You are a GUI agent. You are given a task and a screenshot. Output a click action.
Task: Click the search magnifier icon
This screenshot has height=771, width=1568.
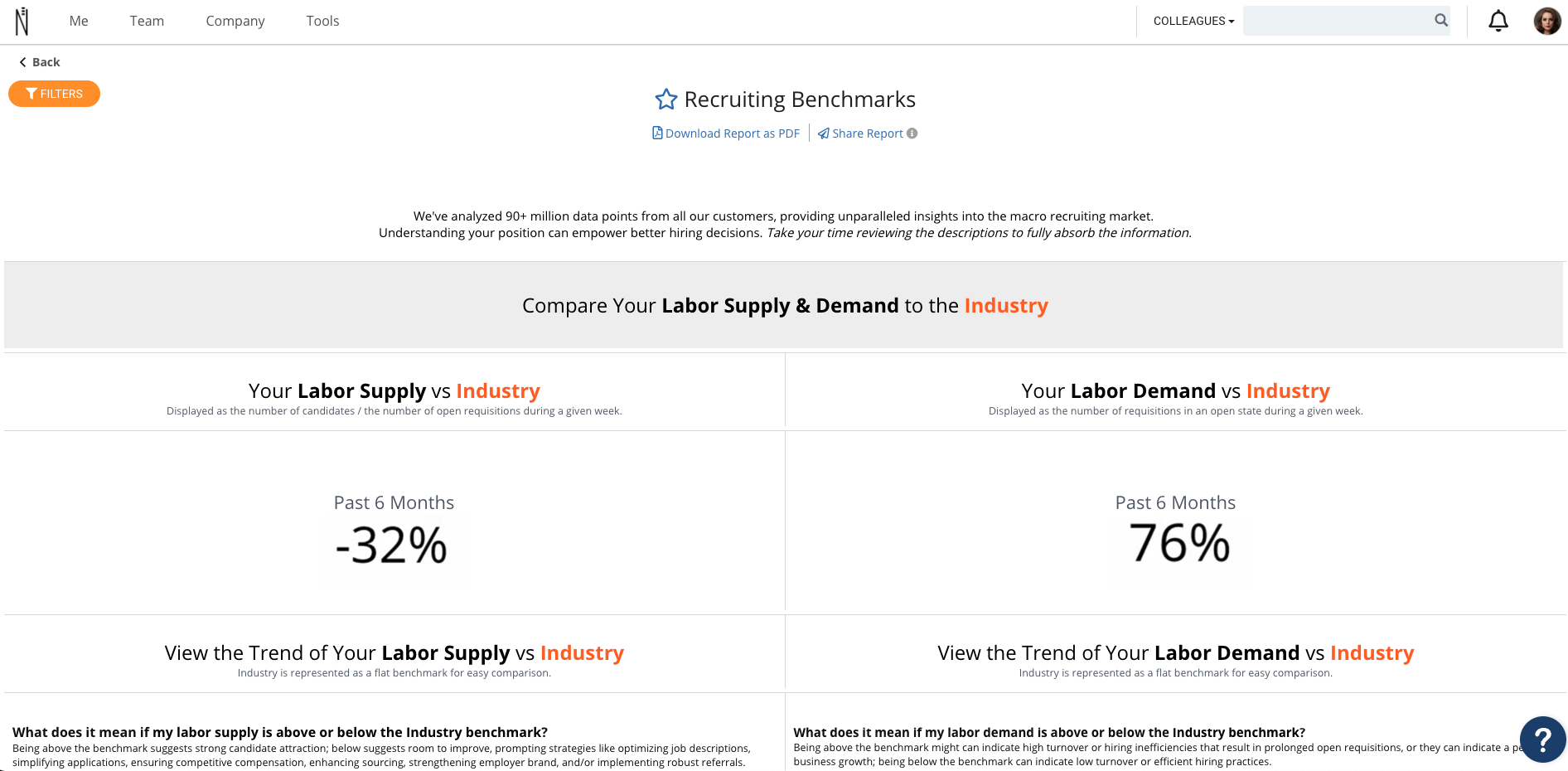(x=1441, y=20)
